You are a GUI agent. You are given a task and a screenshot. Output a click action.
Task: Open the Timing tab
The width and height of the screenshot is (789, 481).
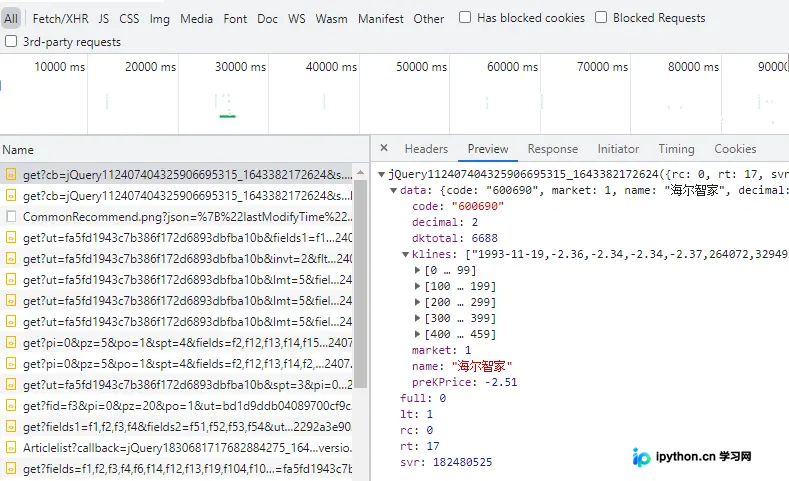pyautogui.click(x=676, y=149)
